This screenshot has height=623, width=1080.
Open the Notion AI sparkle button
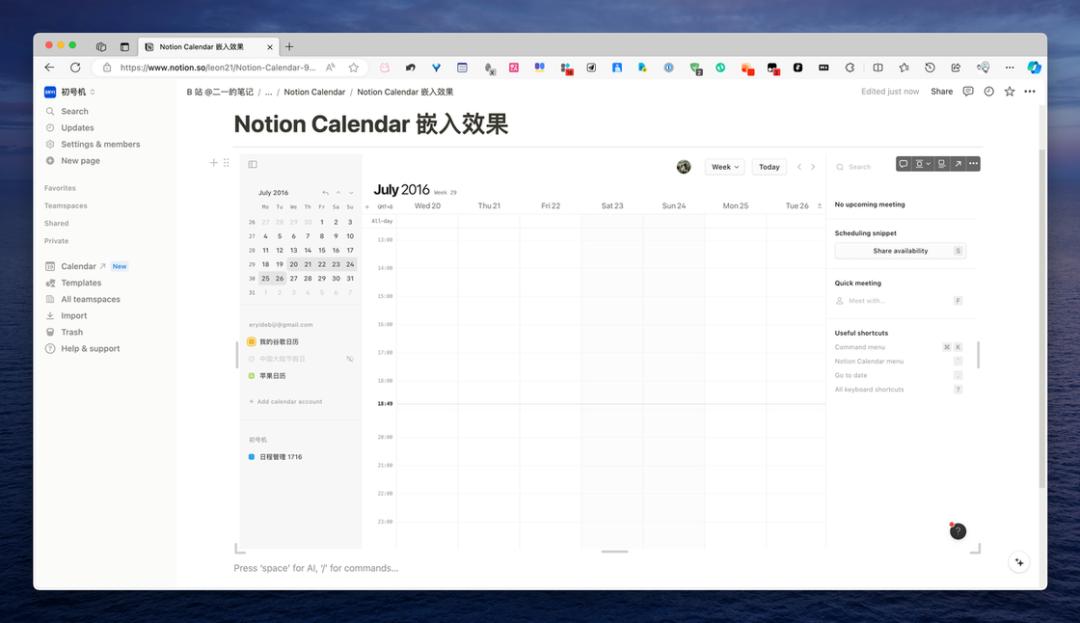(x=1019, y=562)
